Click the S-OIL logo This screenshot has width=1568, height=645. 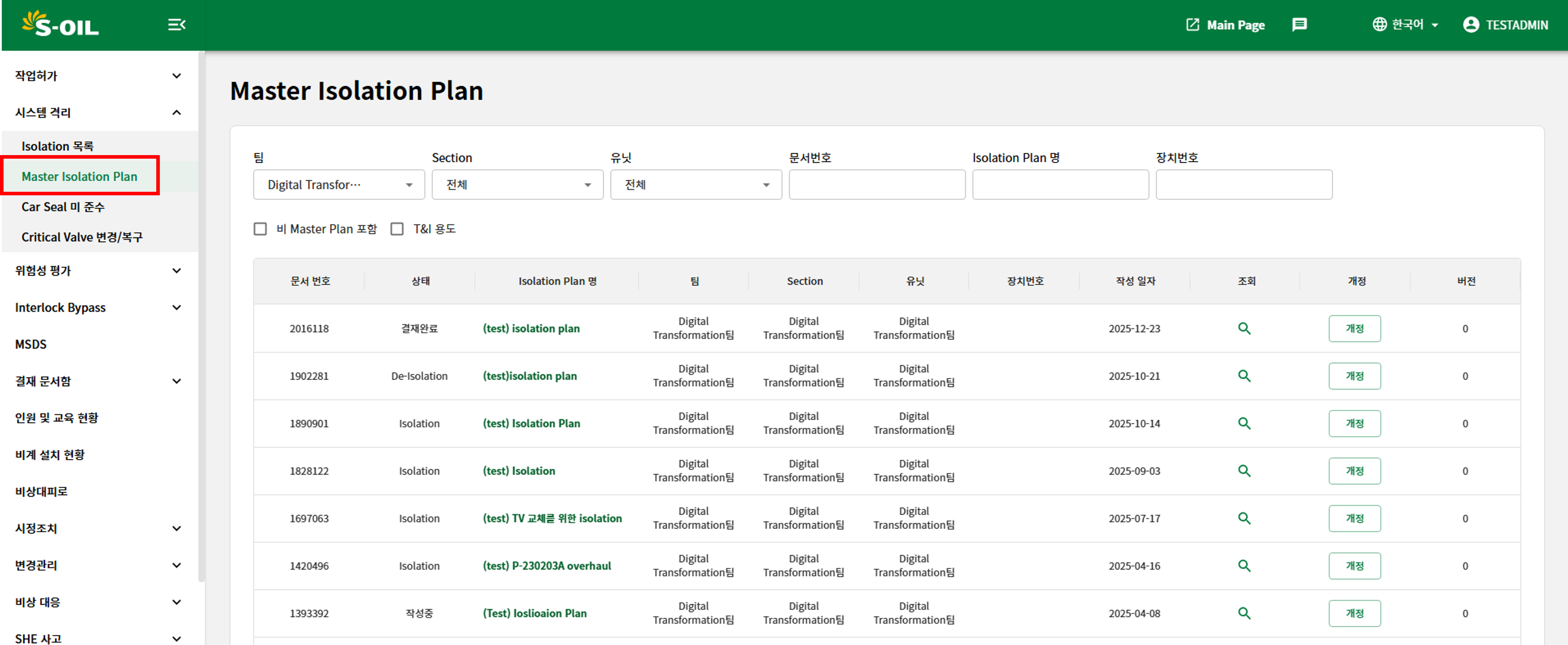[60, 24]
